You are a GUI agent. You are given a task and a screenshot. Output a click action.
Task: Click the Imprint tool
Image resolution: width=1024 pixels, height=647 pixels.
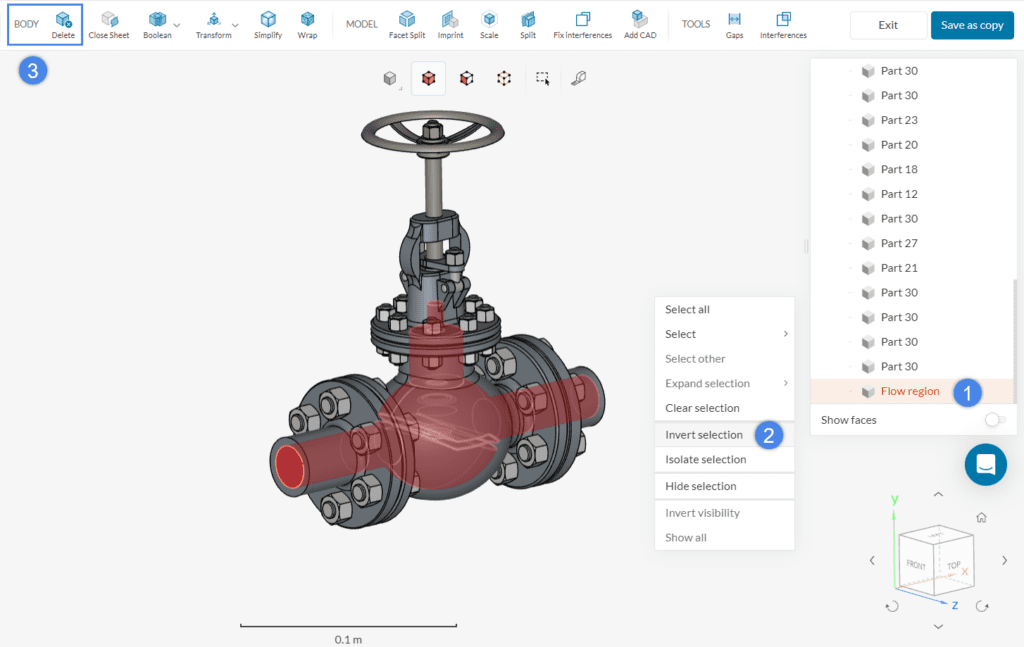450,24
